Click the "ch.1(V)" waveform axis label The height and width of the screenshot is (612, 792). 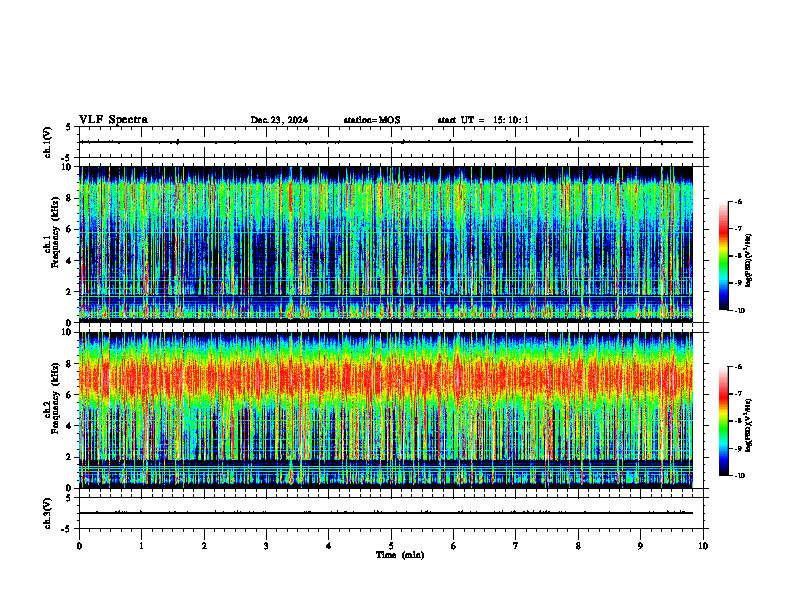point(48,142)
